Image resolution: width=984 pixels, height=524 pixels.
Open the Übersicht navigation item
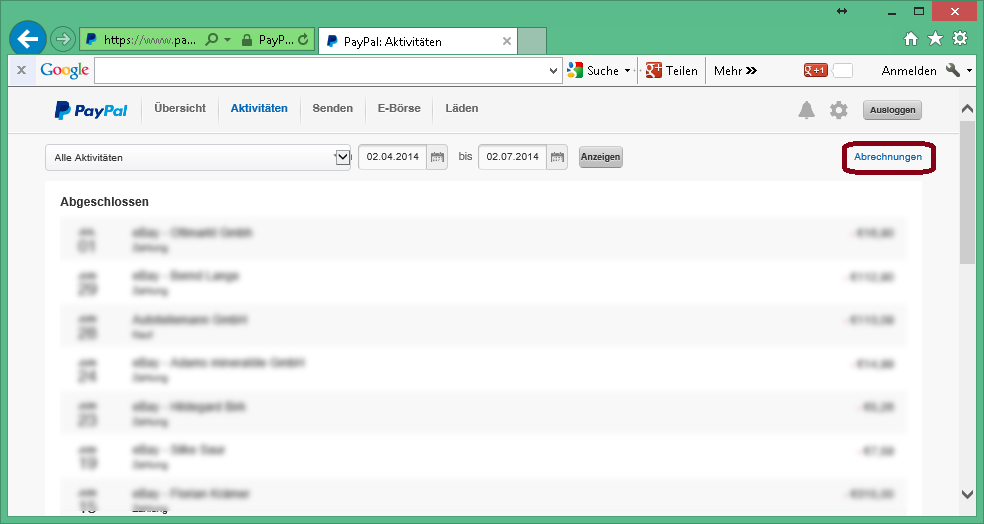180,108
